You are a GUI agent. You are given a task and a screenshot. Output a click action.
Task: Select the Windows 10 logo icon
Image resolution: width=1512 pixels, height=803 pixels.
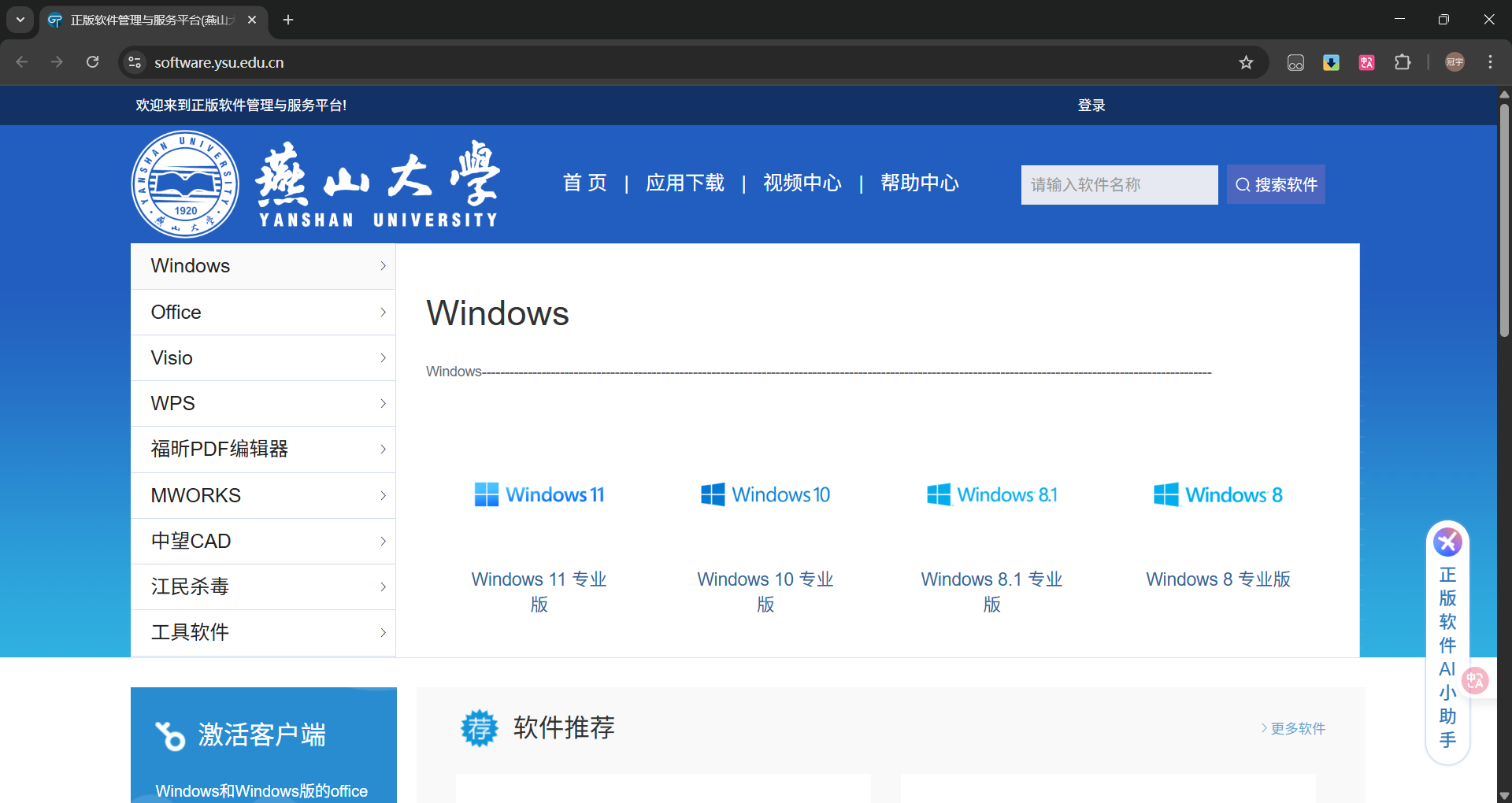click(x=712, y=494)
